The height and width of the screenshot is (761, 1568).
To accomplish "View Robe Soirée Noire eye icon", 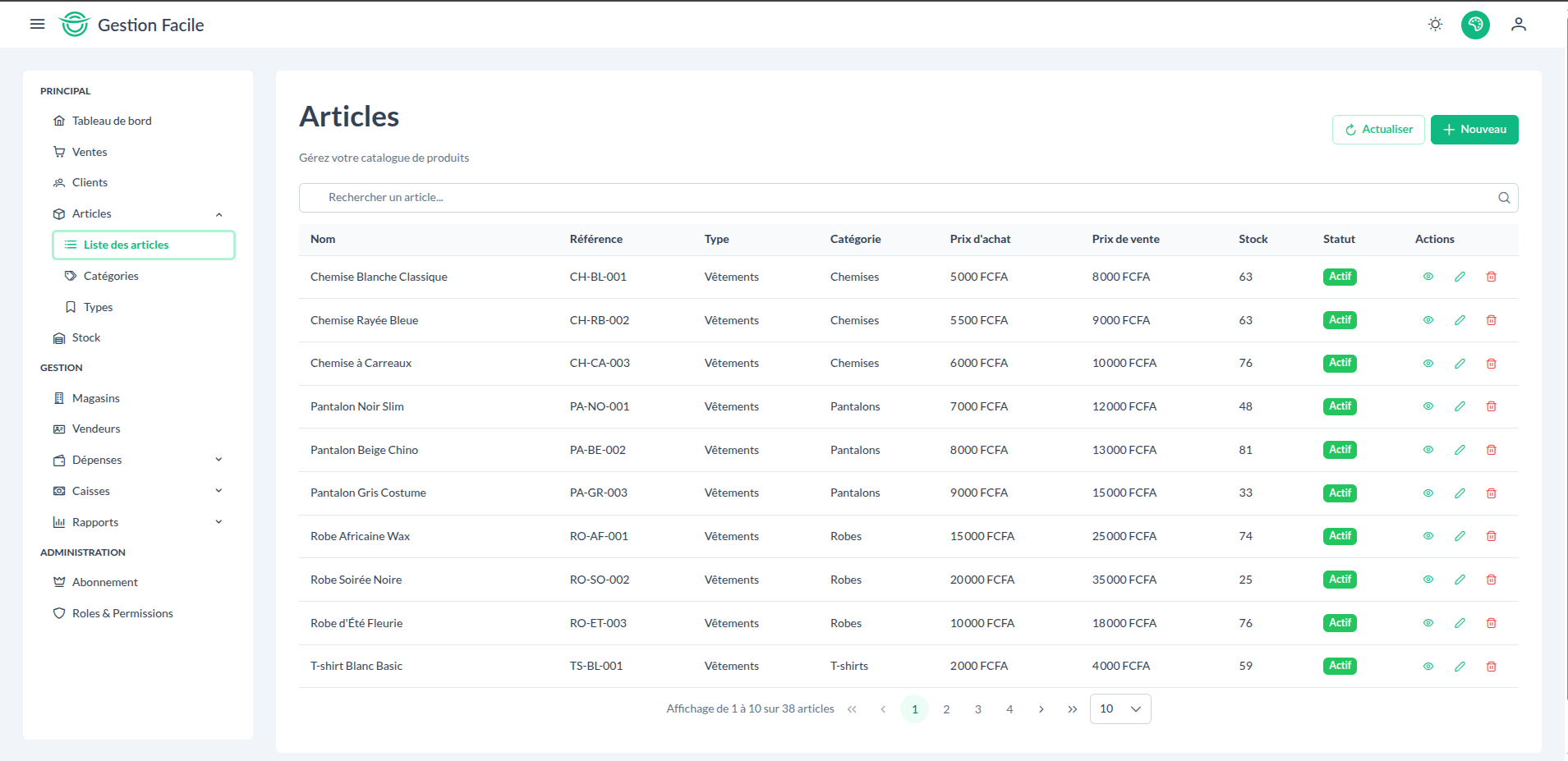I will click(1428, 580).
